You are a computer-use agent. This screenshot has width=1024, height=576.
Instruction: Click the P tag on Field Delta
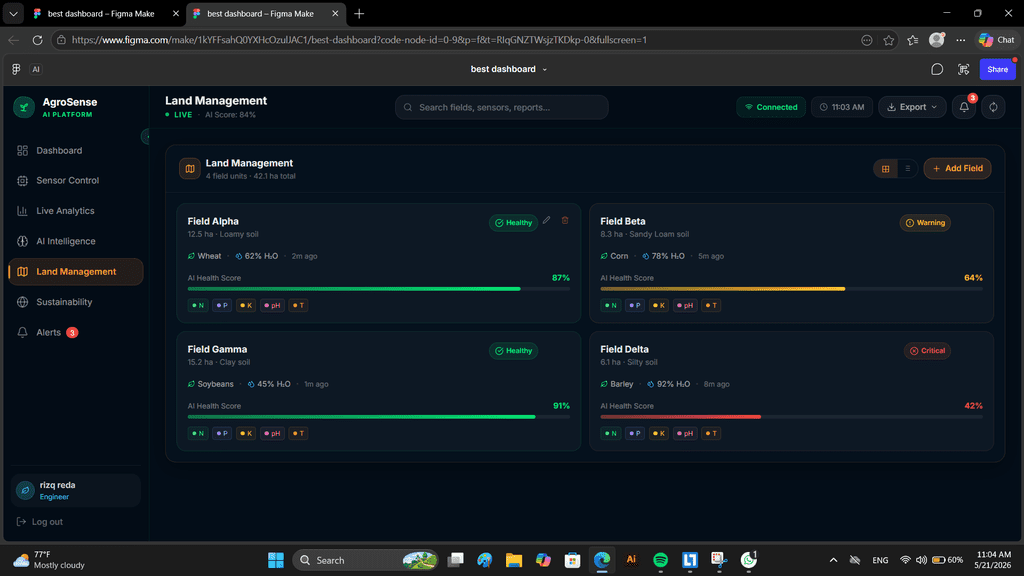[634, 433]
